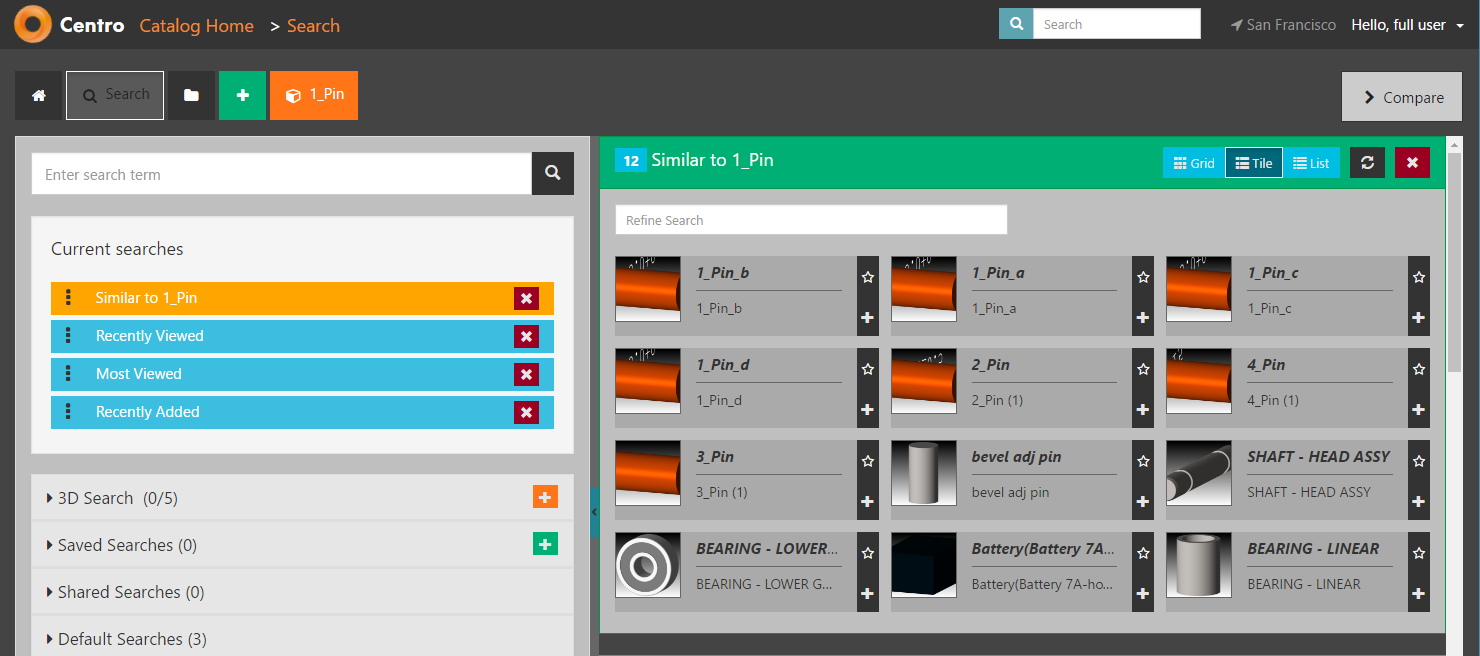Open the folder icon tab

point(191,96)
